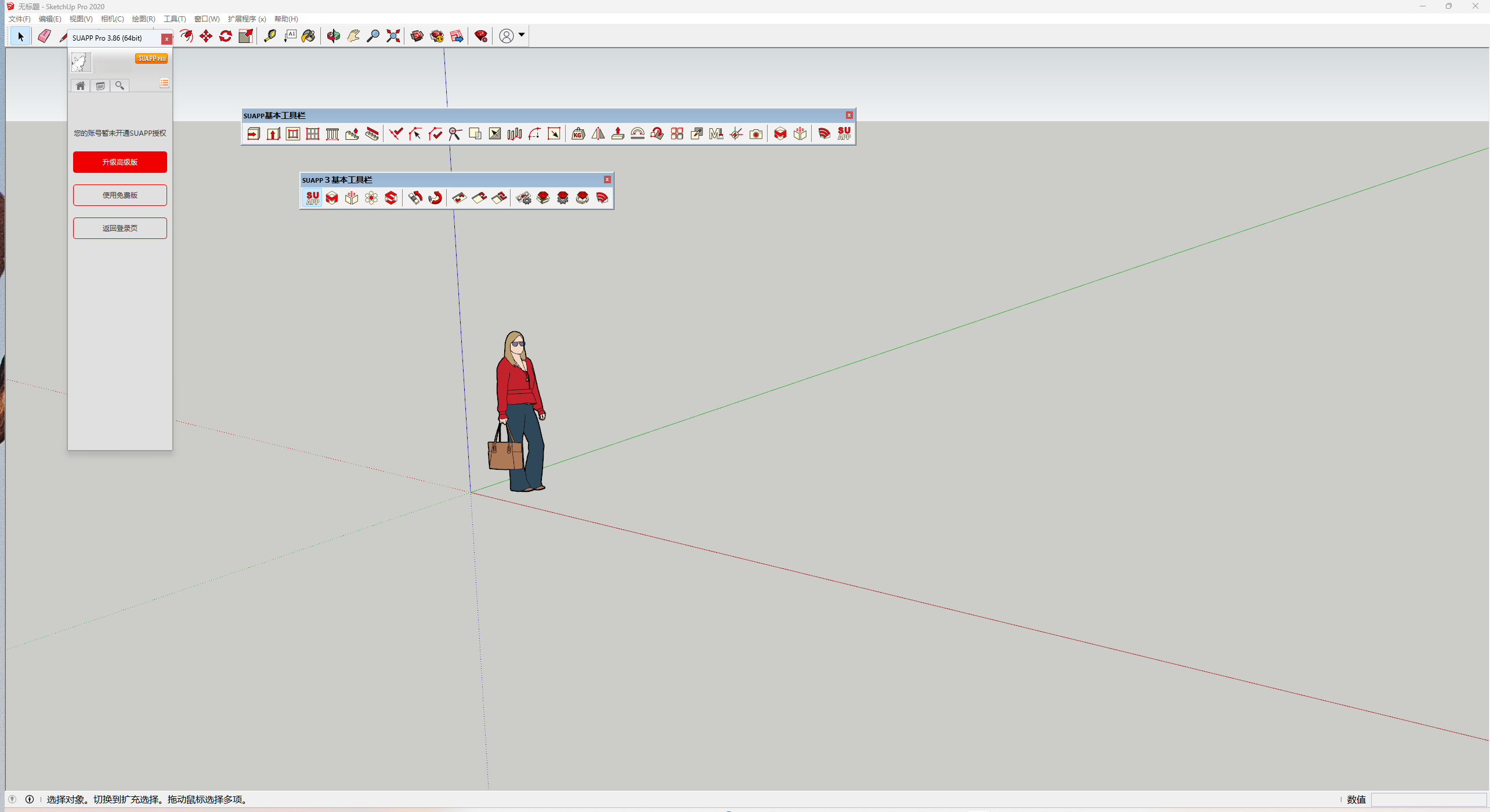
Task: Click the 使用免费版 button
Action: click(120, 195)
